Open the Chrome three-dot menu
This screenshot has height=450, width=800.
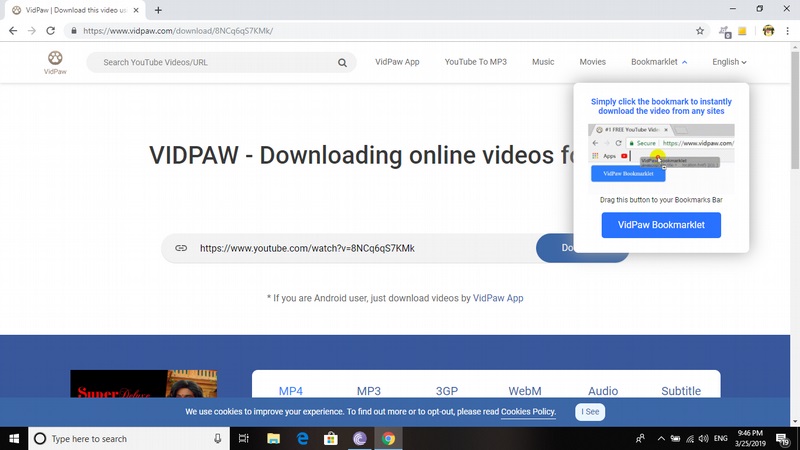click(788, 31)
